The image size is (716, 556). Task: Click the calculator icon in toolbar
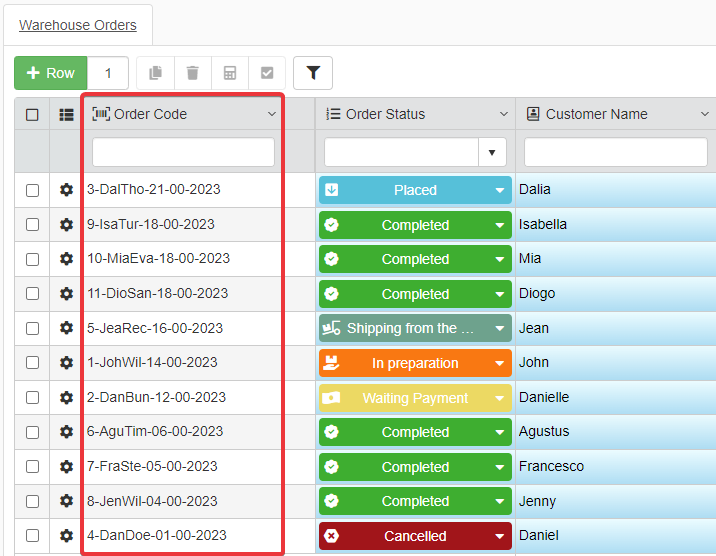[x=230, y=73]
